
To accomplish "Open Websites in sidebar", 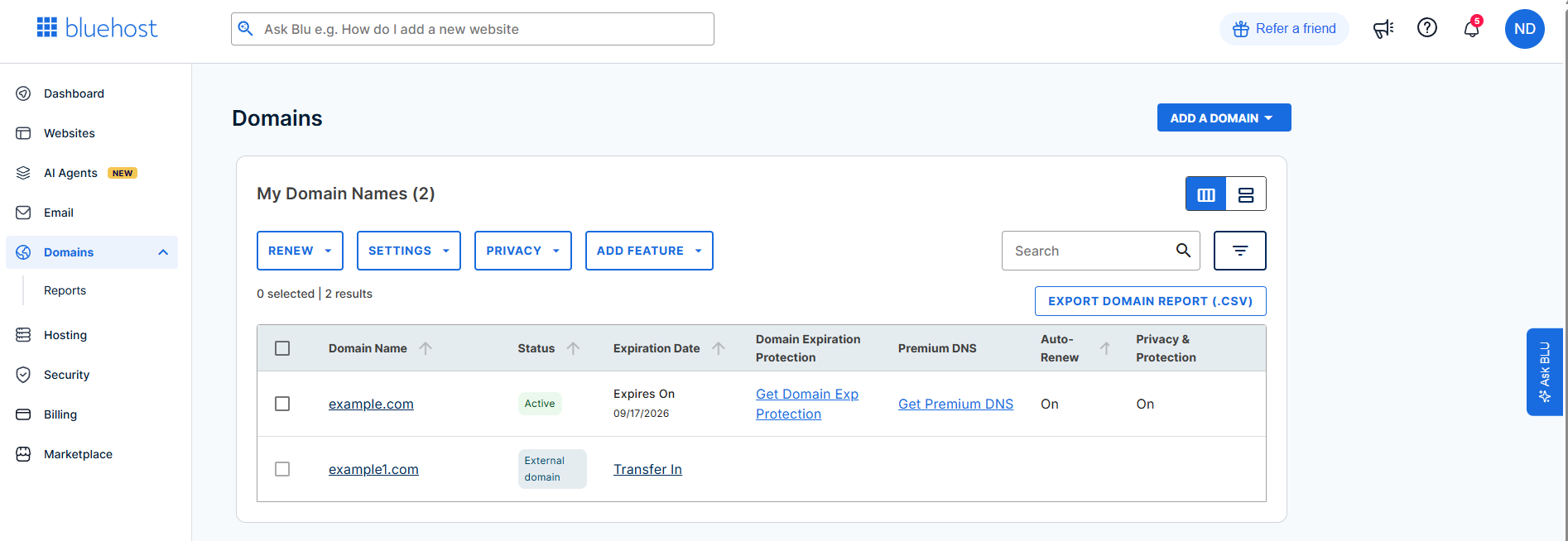I will click(x=69, y=133).
